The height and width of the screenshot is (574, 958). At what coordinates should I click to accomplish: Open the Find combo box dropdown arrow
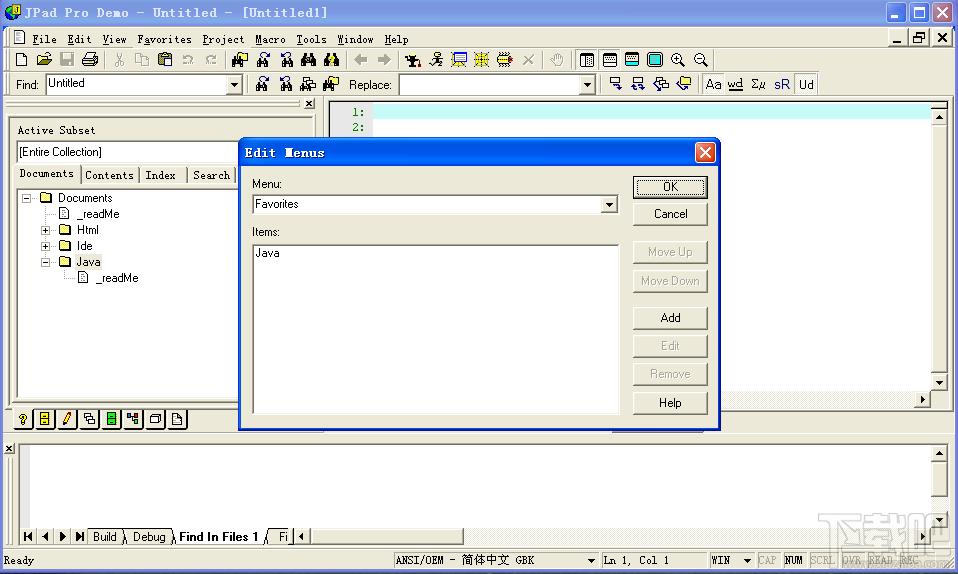234,85
